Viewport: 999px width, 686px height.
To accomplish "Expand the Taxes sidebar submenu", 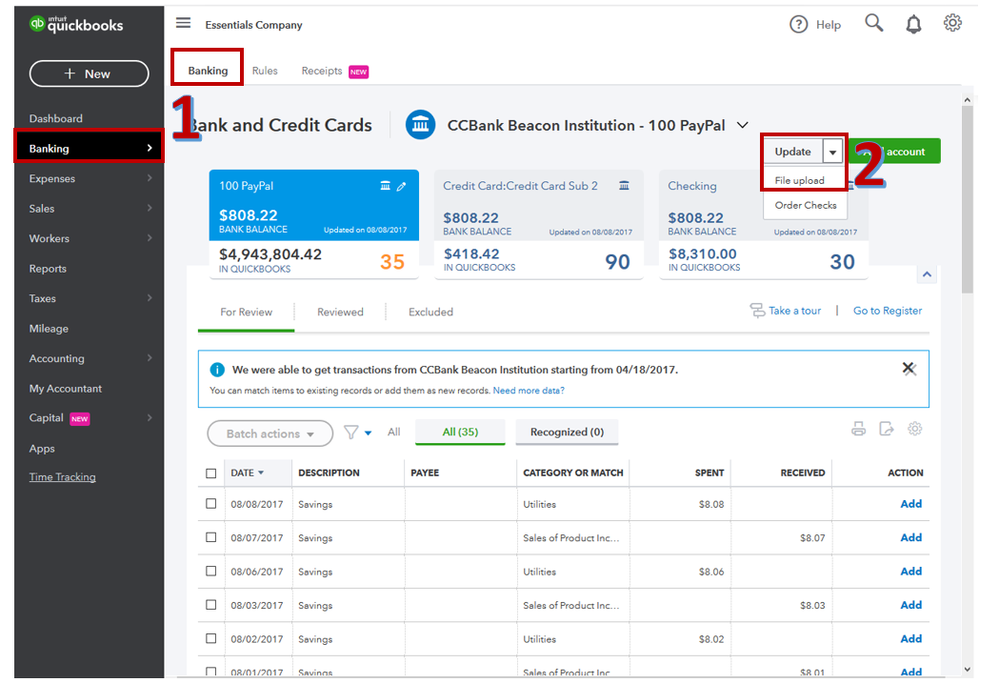I will [150, 297].
